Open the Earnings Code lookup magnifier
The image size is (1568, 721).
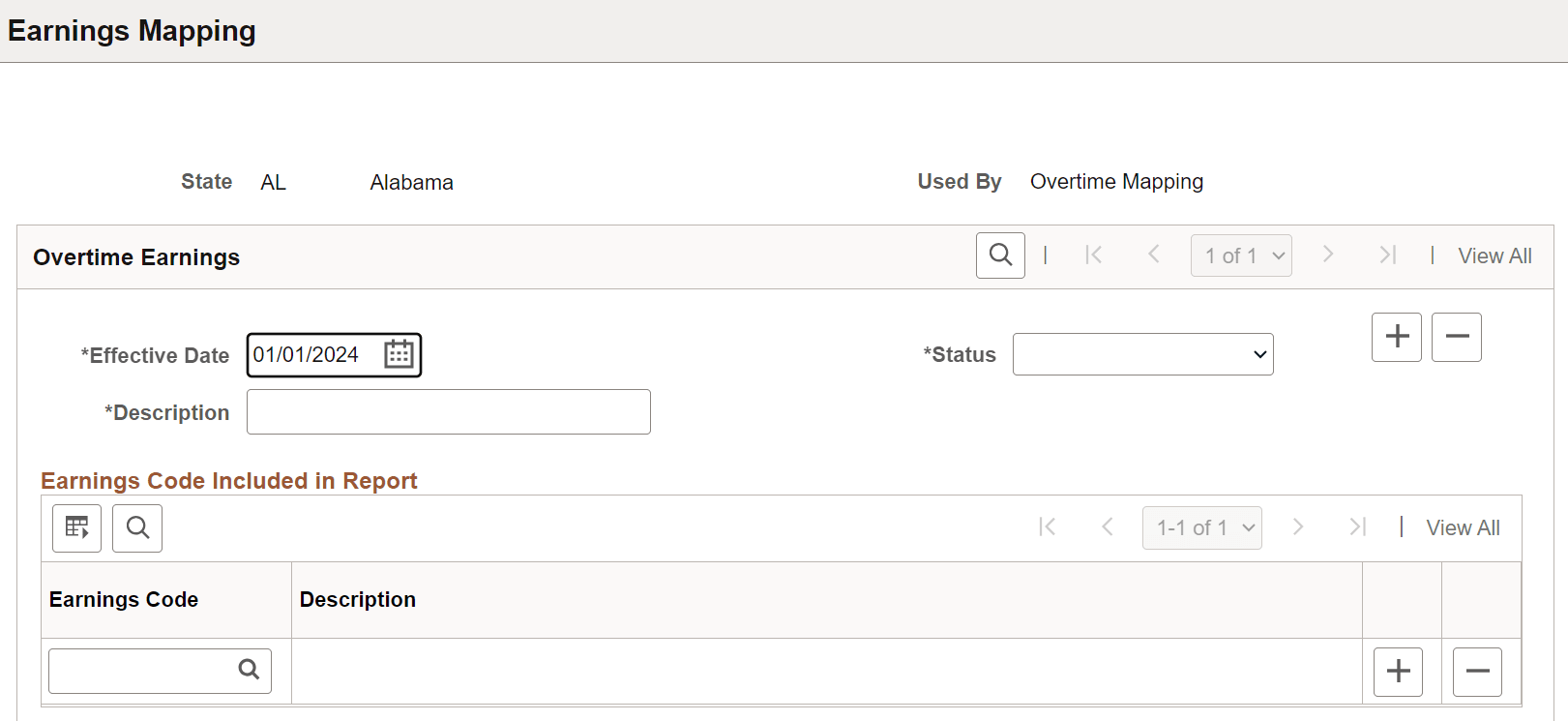point(249,670)
